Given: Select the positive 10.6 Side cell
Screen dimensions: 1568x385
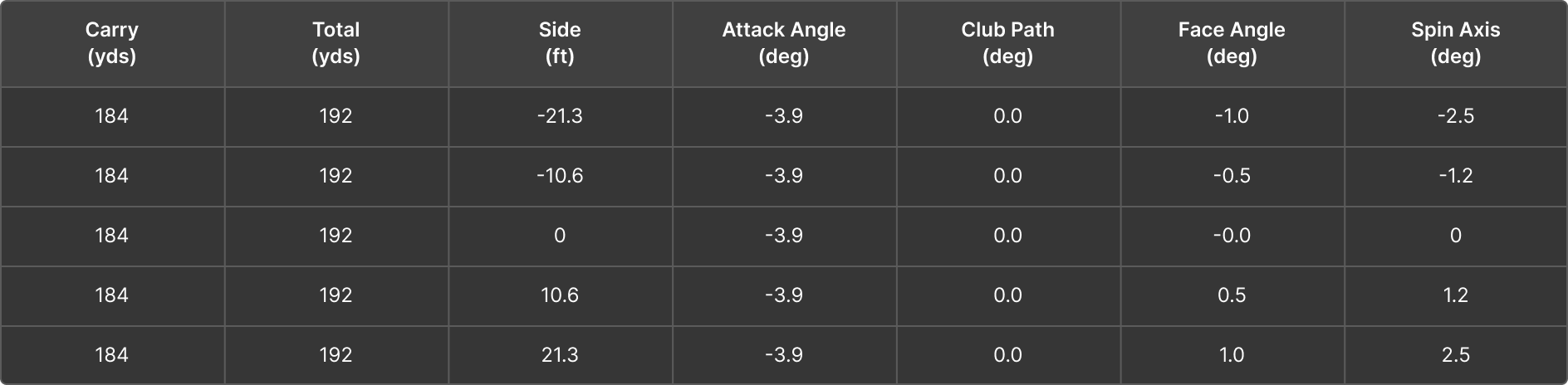Looking at the screenshot, I should (x=560, y=295).
